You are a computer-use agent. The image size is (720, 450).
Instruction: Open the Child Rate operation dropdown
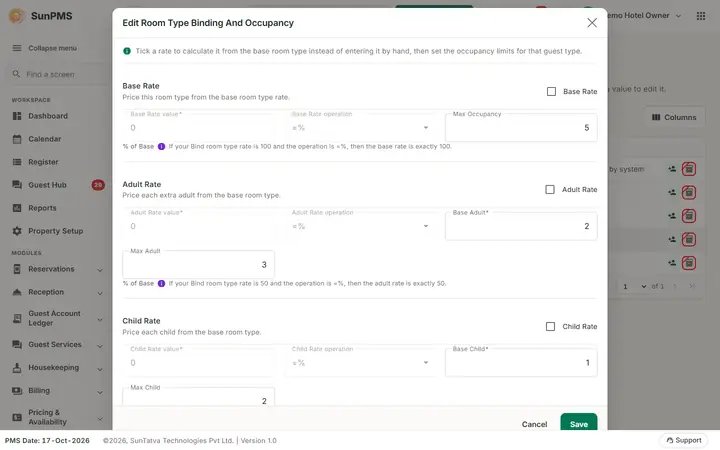(360, 362)
